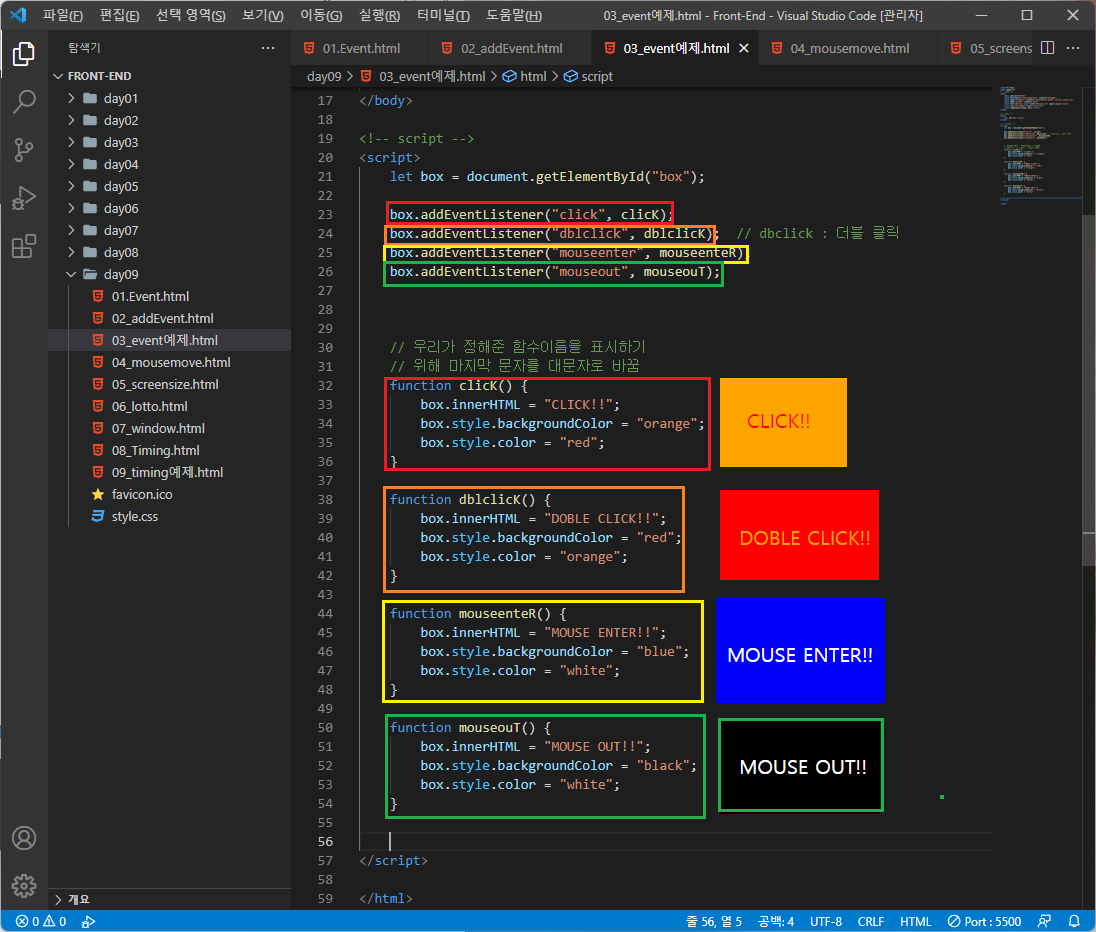Collapse the FRONT-END root folder

[x=58, y=76]
